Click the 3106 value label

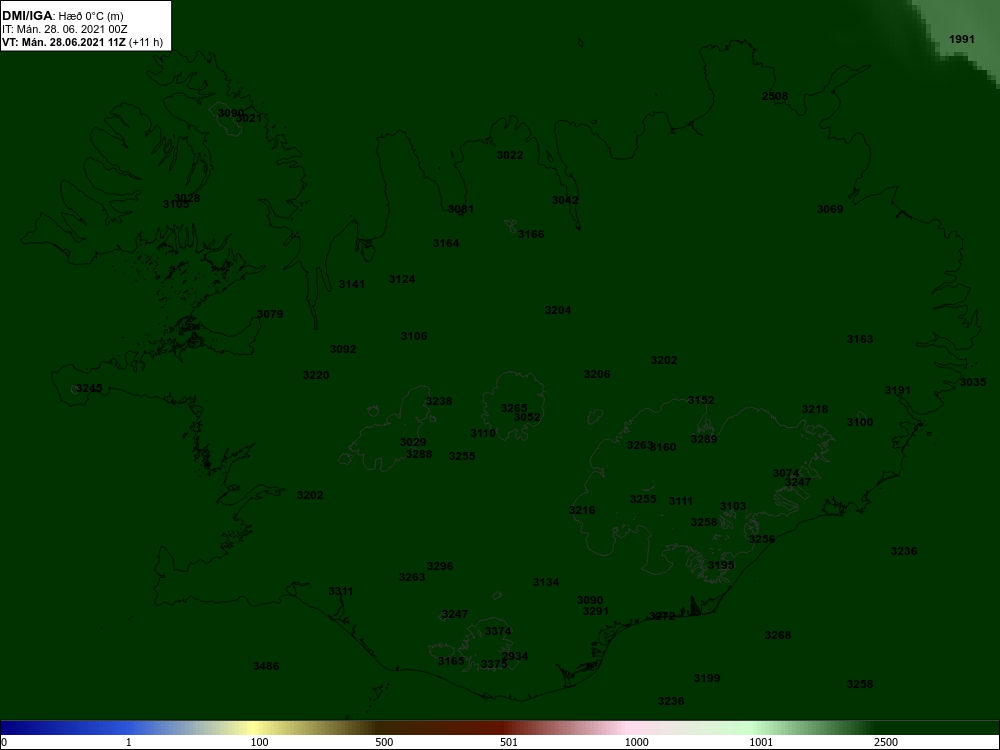pos(413,336)
